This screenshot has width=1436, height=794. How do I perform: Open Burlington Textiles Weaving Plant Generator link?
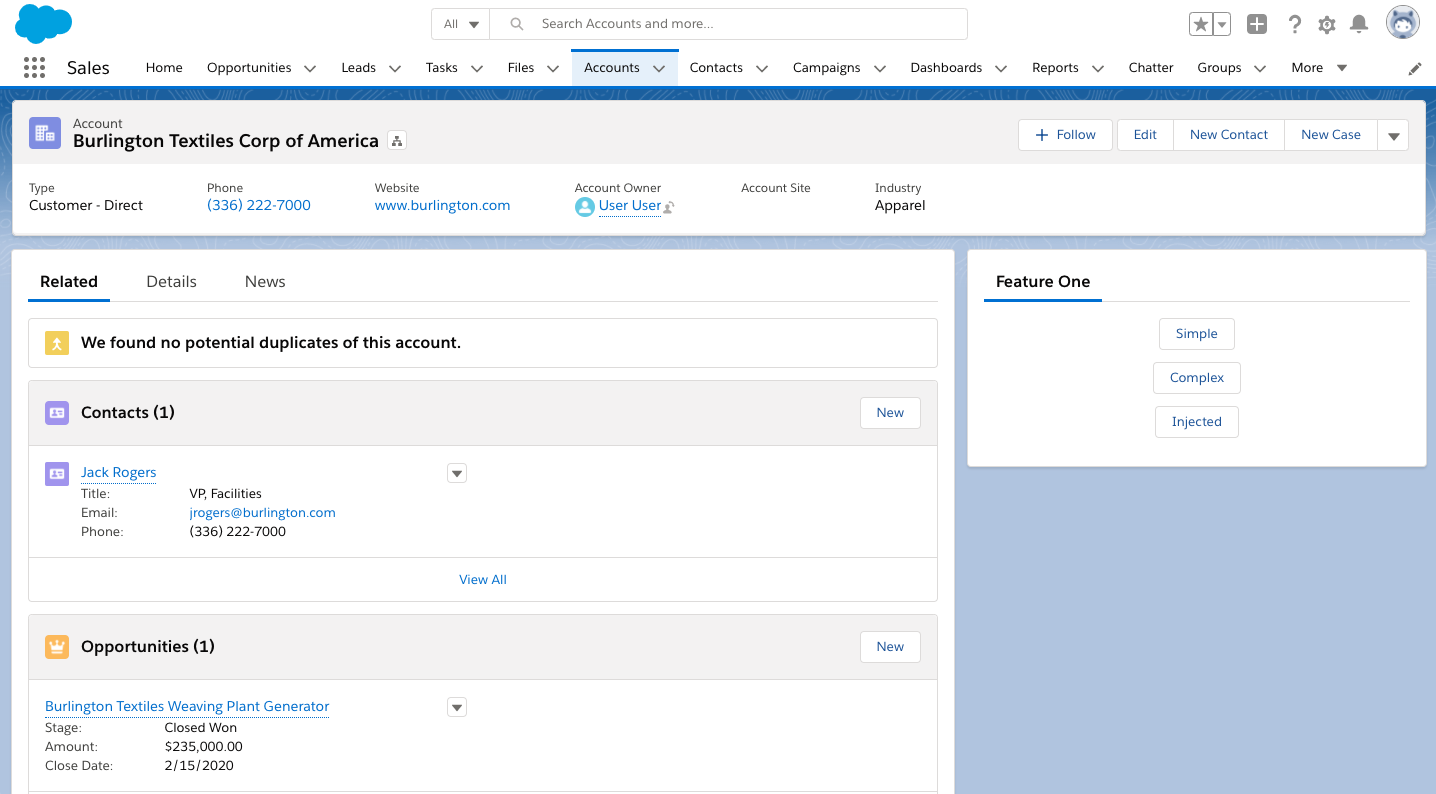[x=187, y=707]
